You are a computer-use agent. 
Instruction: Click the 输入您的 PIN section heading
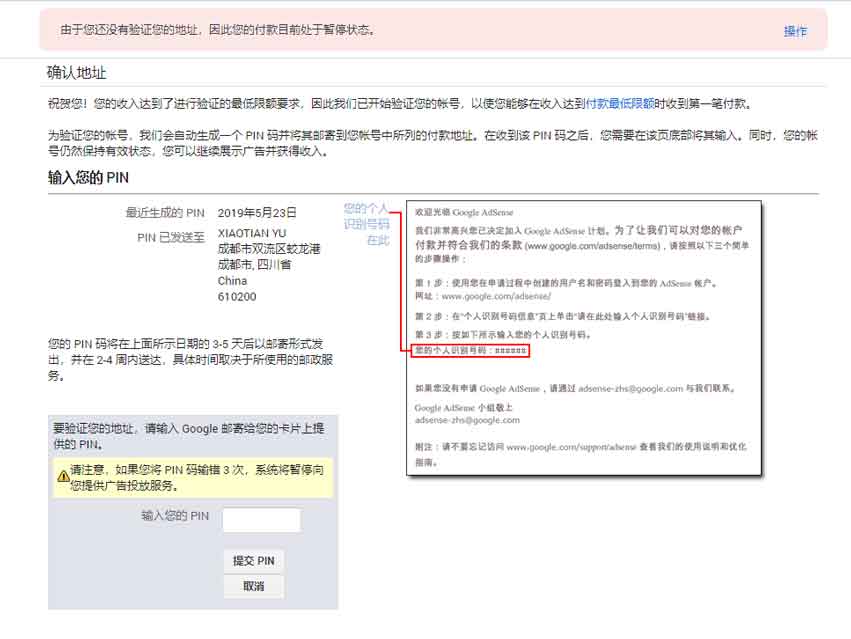coord(88,178)
